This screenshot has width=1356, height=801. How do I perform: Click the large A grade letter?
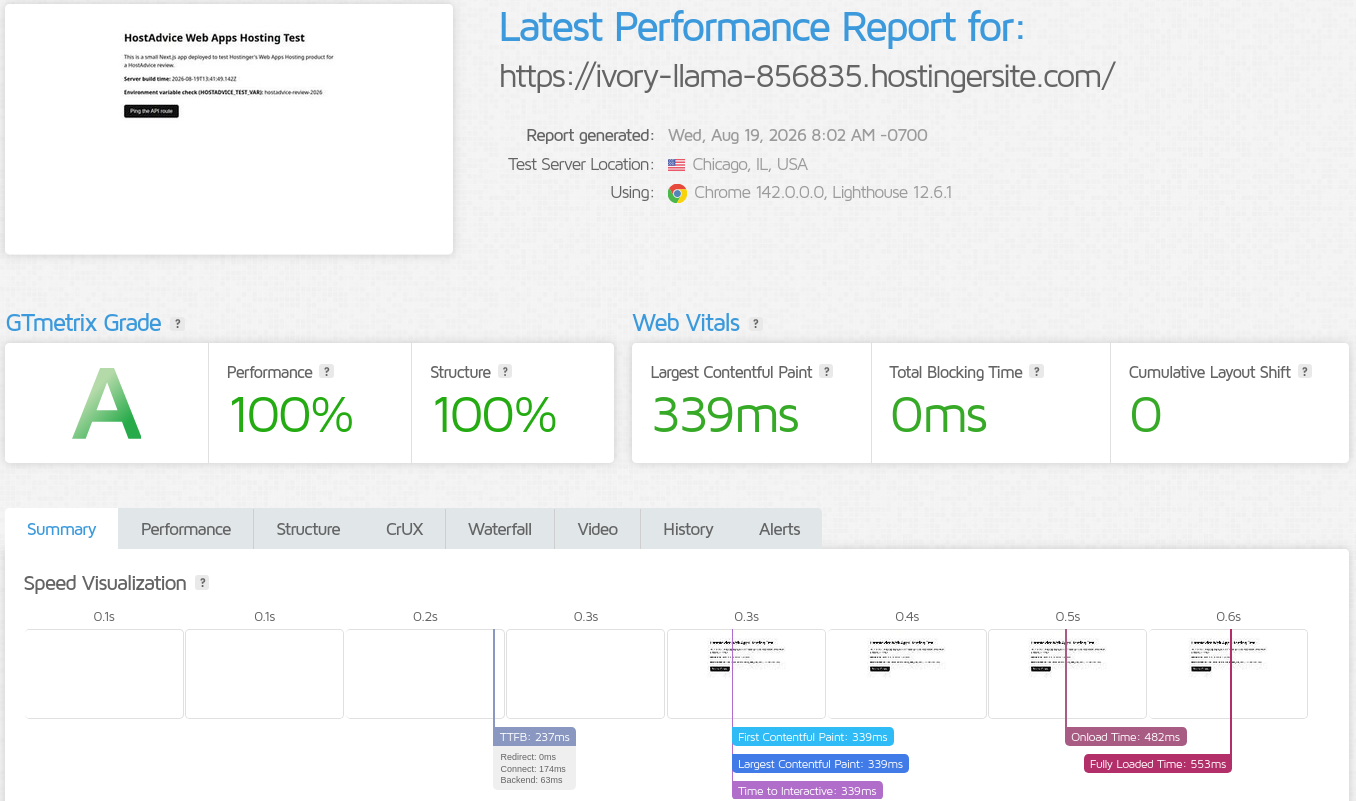107,404
